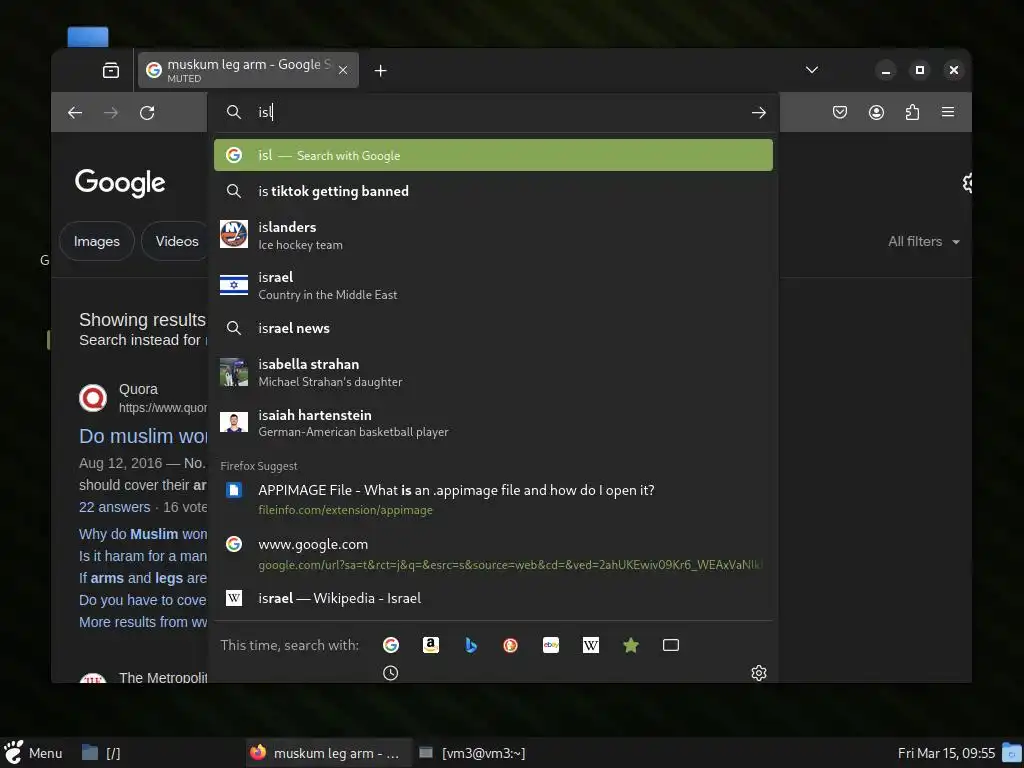Click the magnifier icon in the address bar
Viewport: 1024px width, 768px height.
(234, 112)
